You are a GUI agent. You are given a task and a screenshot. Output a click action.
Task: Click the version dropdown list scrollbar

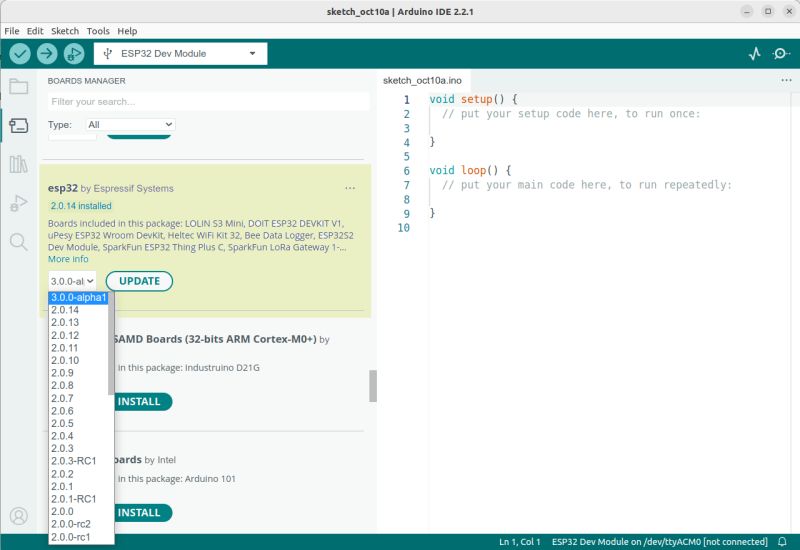click(111, 344)
